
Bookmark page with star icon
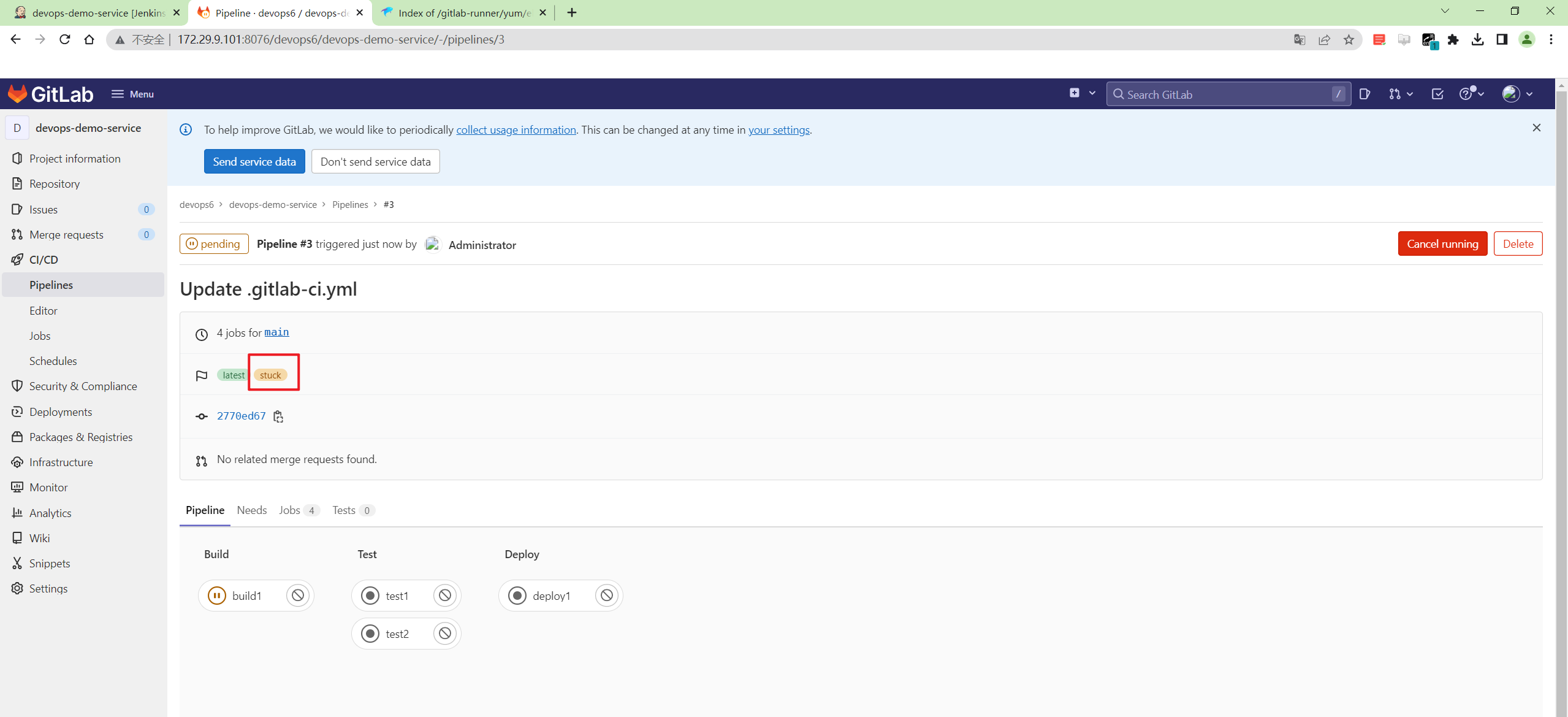pyautogui.click(x=1349, y=40)
